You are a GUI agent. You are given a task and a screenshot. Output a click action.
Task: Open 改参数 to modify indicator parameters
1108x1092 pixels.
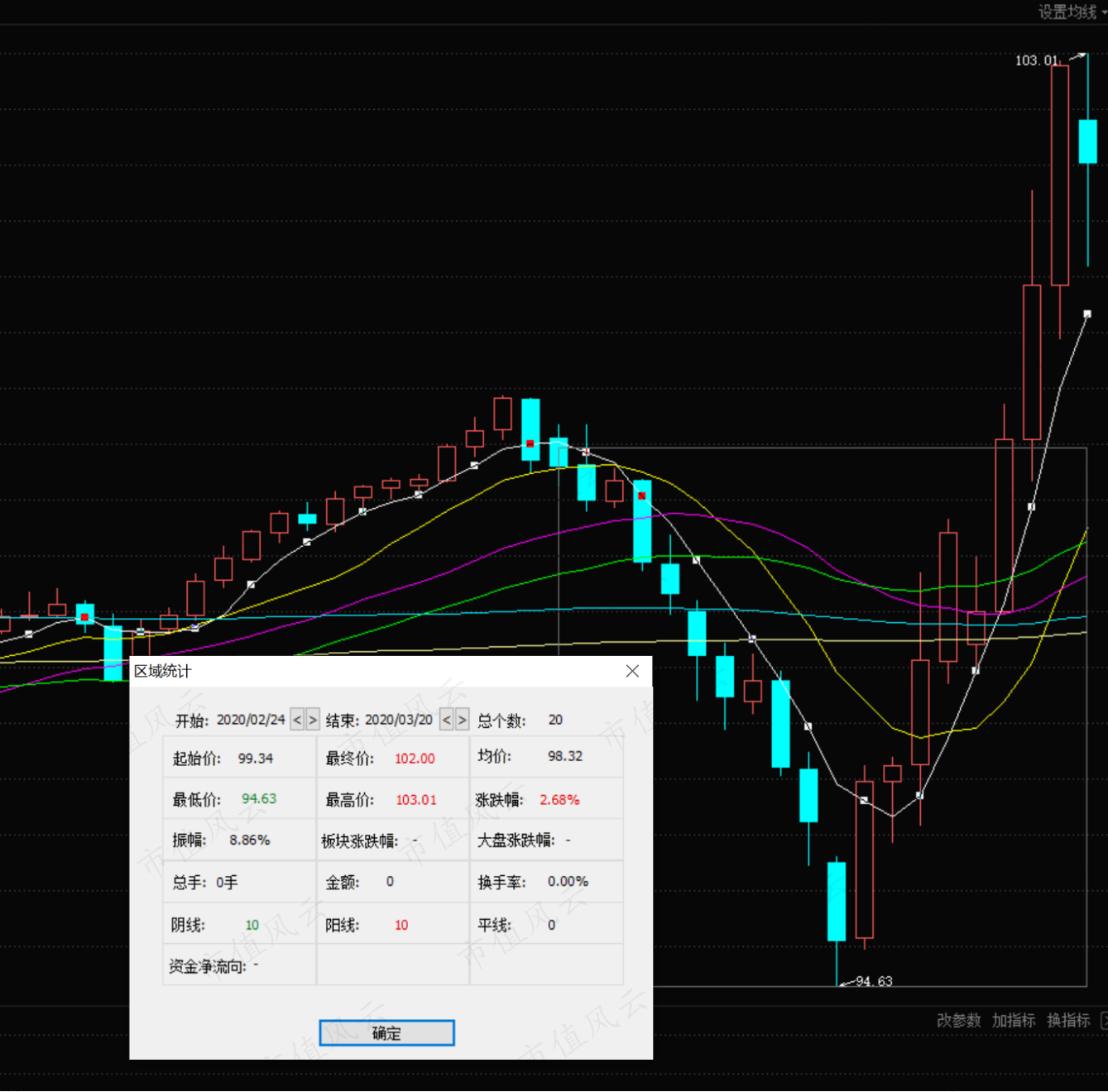pyautogui.click(x=958, y=1020)
